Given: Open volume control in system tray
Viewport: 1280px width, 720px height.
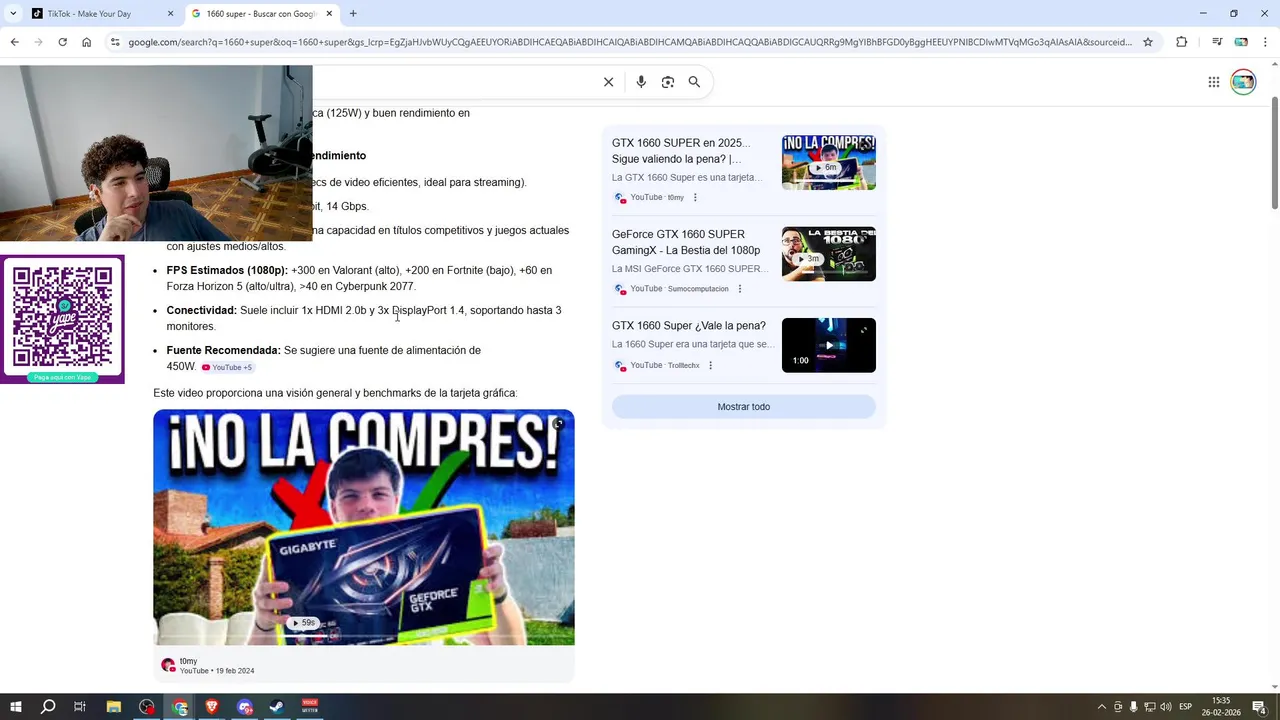Looking at the screenshot, I should pyautogui.click(x=1166, y=707).
